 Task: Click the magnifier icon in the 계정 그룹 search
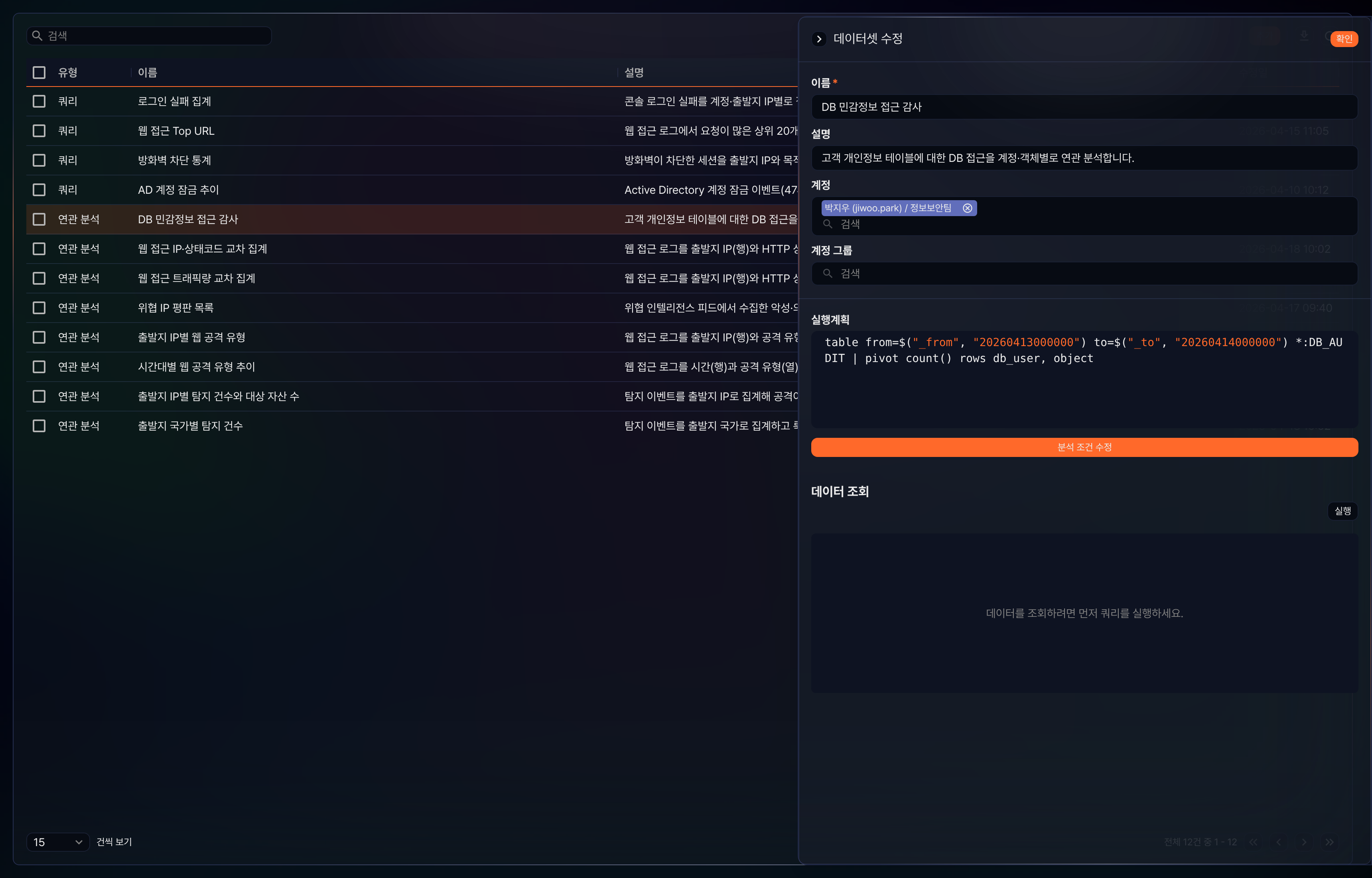click(x=828, y=274)
